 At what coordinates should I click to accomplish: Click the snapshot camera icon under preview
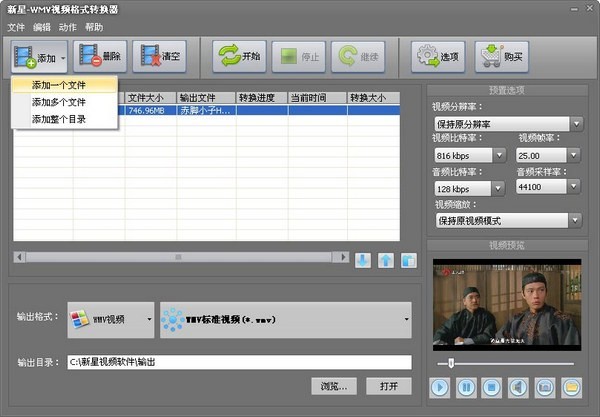click(545, 386)
